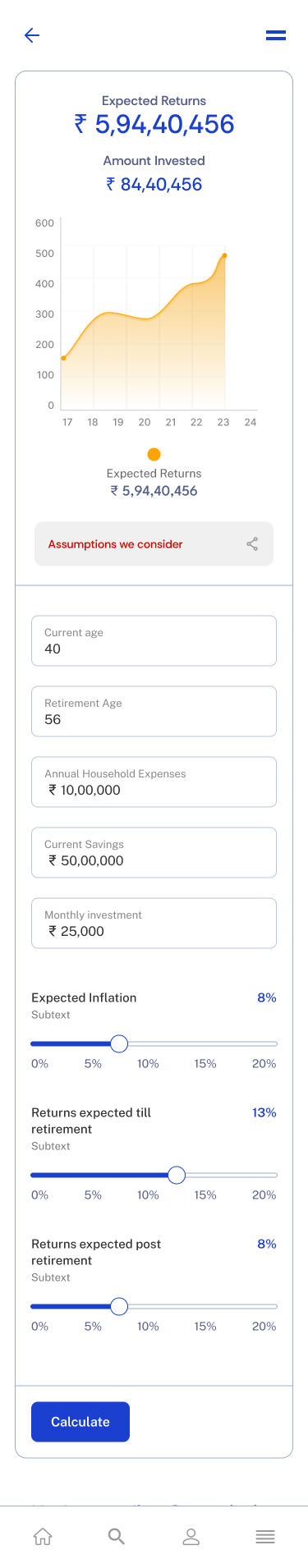Click the Expected Inflation slider handle

tap(119, 1043)
